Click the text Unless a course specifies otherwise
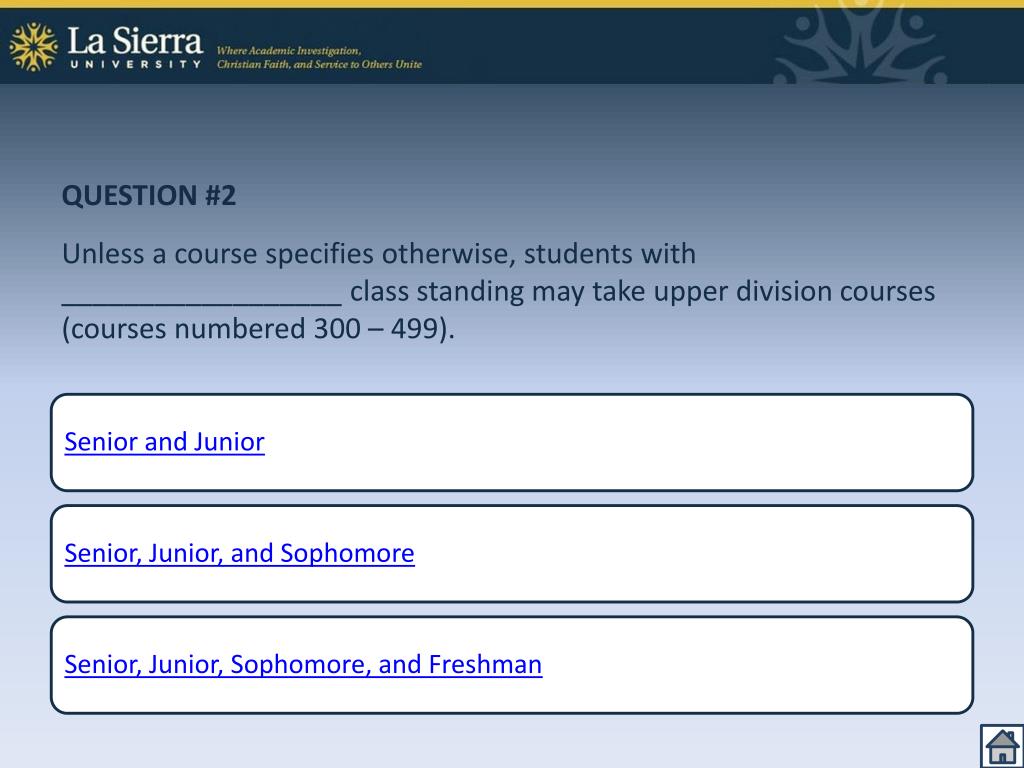 pyautogui.click(x=288, y=254)
